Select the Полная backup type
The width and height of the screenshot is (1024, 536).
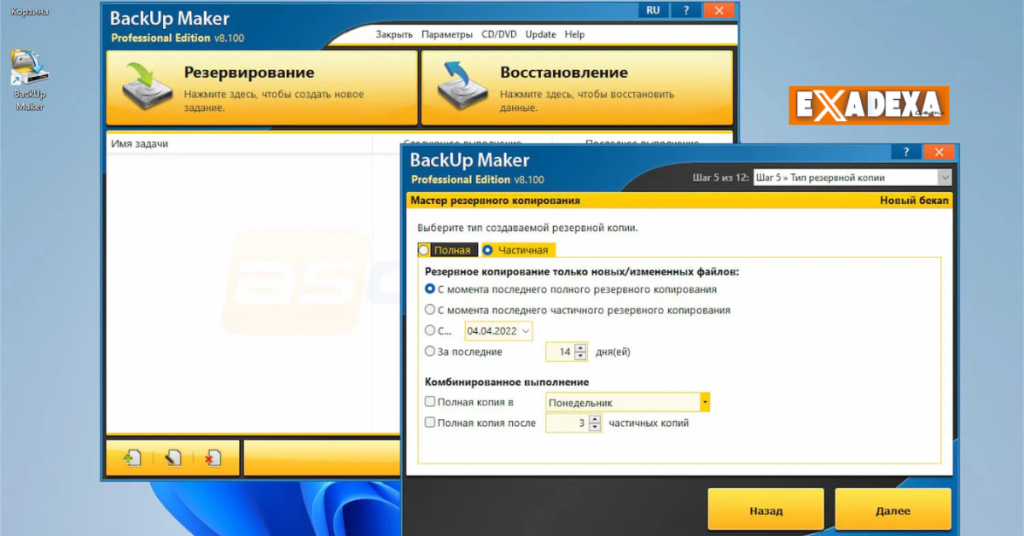[x=447, y=250]
